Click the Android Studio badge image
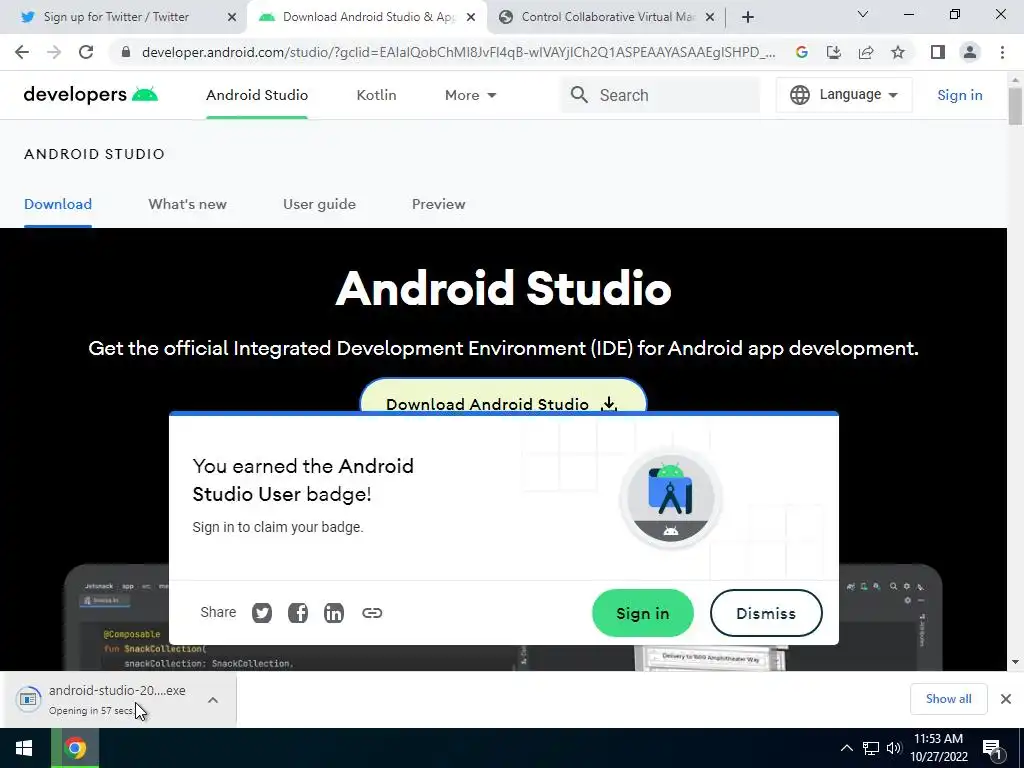The image size is (1024, 768). click(x=671, y=499)
